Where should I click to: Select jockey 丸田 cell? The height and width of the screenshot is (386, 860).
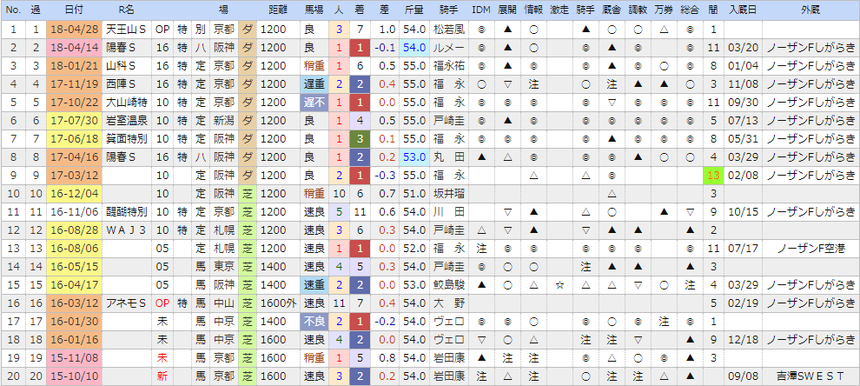(448, 157)
